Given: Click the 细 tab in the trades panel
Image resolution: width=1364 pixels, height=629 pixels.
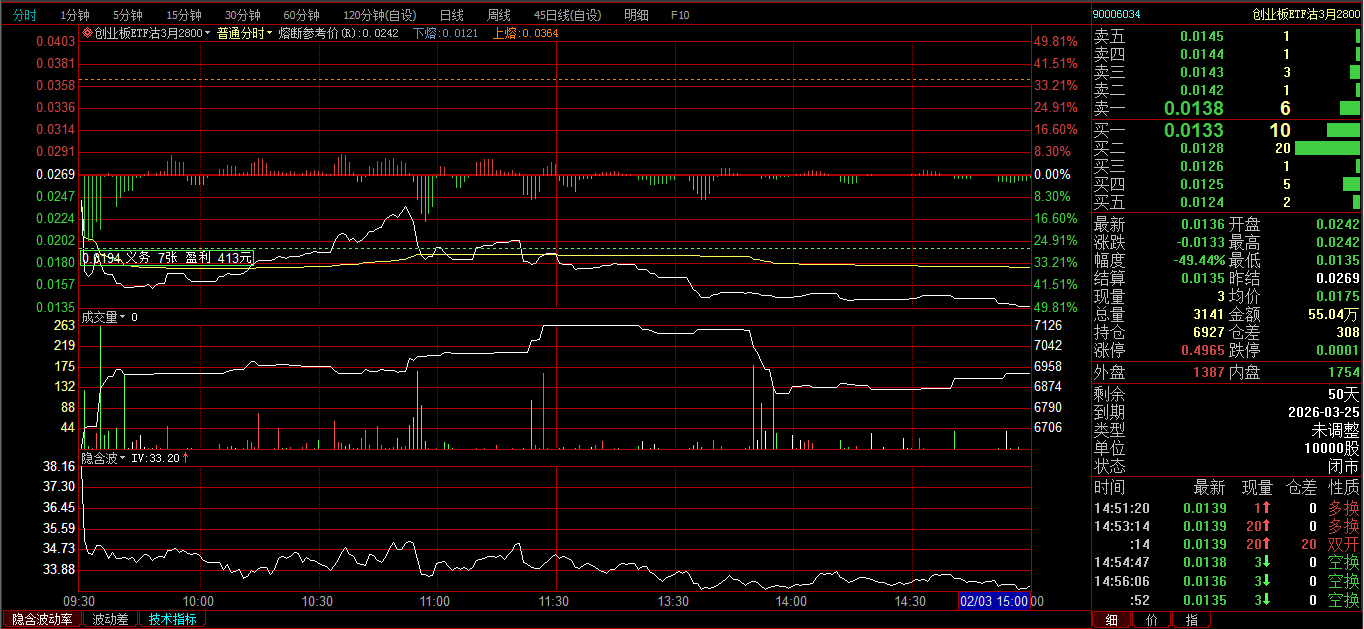Looking at the screenshot, I should (x=1111, y=620).
